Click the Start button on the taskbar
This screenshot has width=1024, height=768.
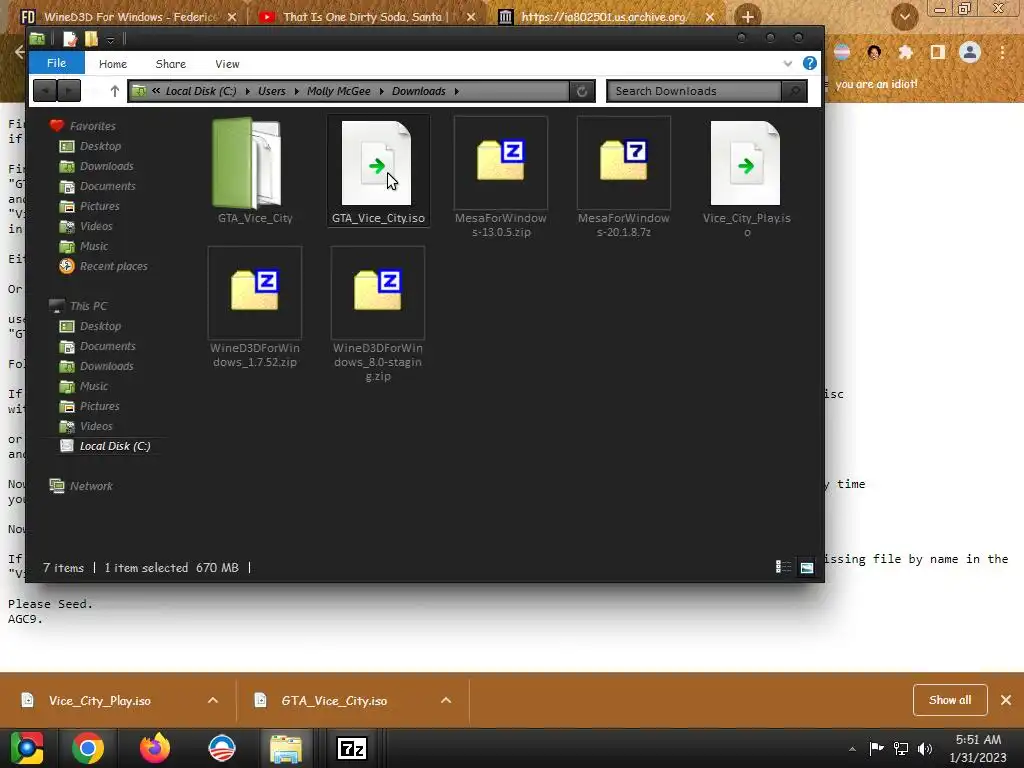(x=27, y=748)
